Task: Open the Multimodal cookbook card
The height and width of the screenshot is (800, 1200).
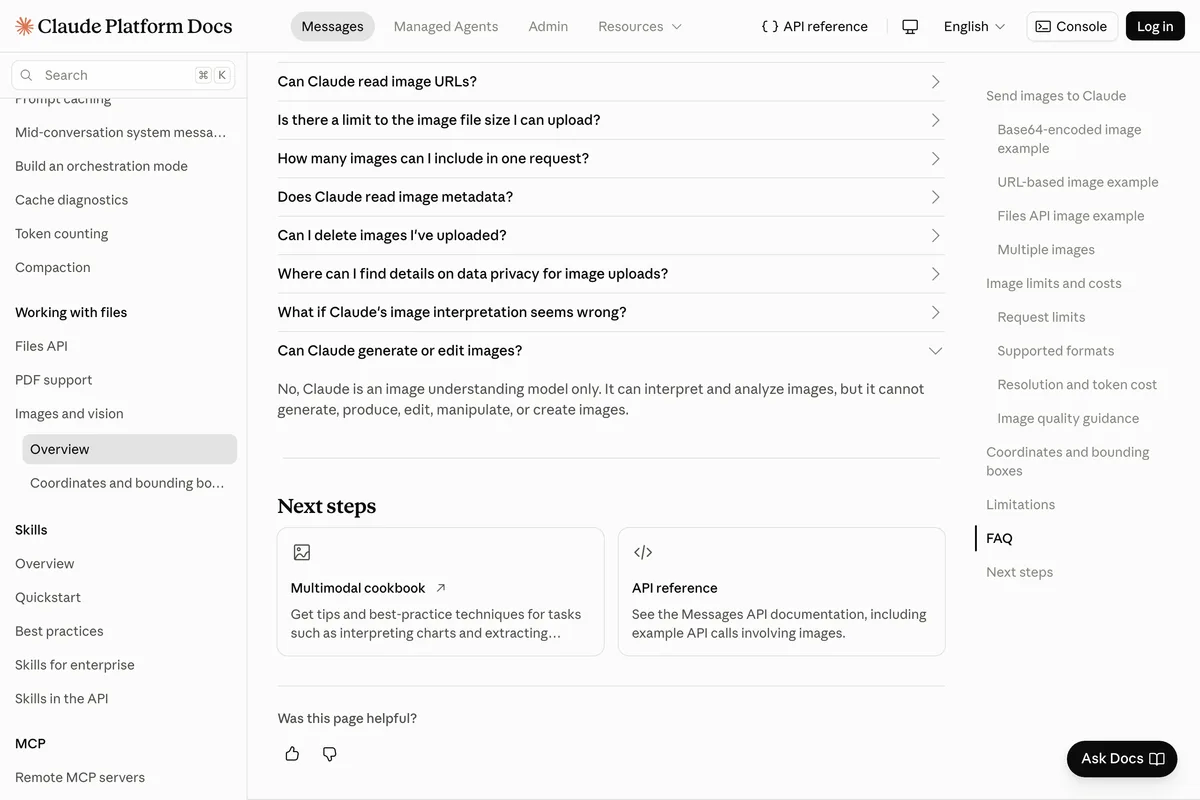Action: click(x=441, y=592)
